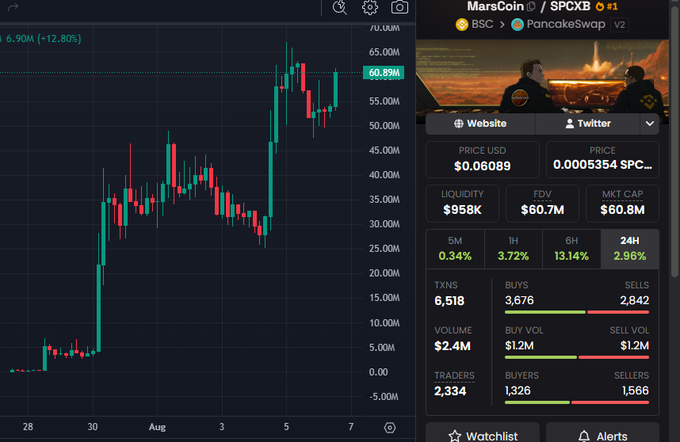Image resolution: width=680 pixels, height=442 pixels.
Task: Add pair to Watchlist
Action: coord(483,434)
